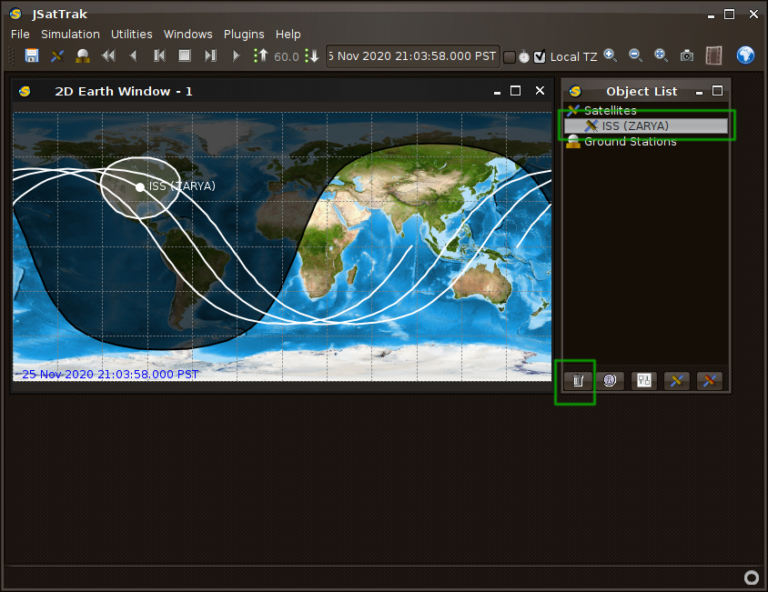The image size is (768, 592).
Task: Click the zoom out magnifier icon
Action: pyautogui.click(x=635, y=56)
